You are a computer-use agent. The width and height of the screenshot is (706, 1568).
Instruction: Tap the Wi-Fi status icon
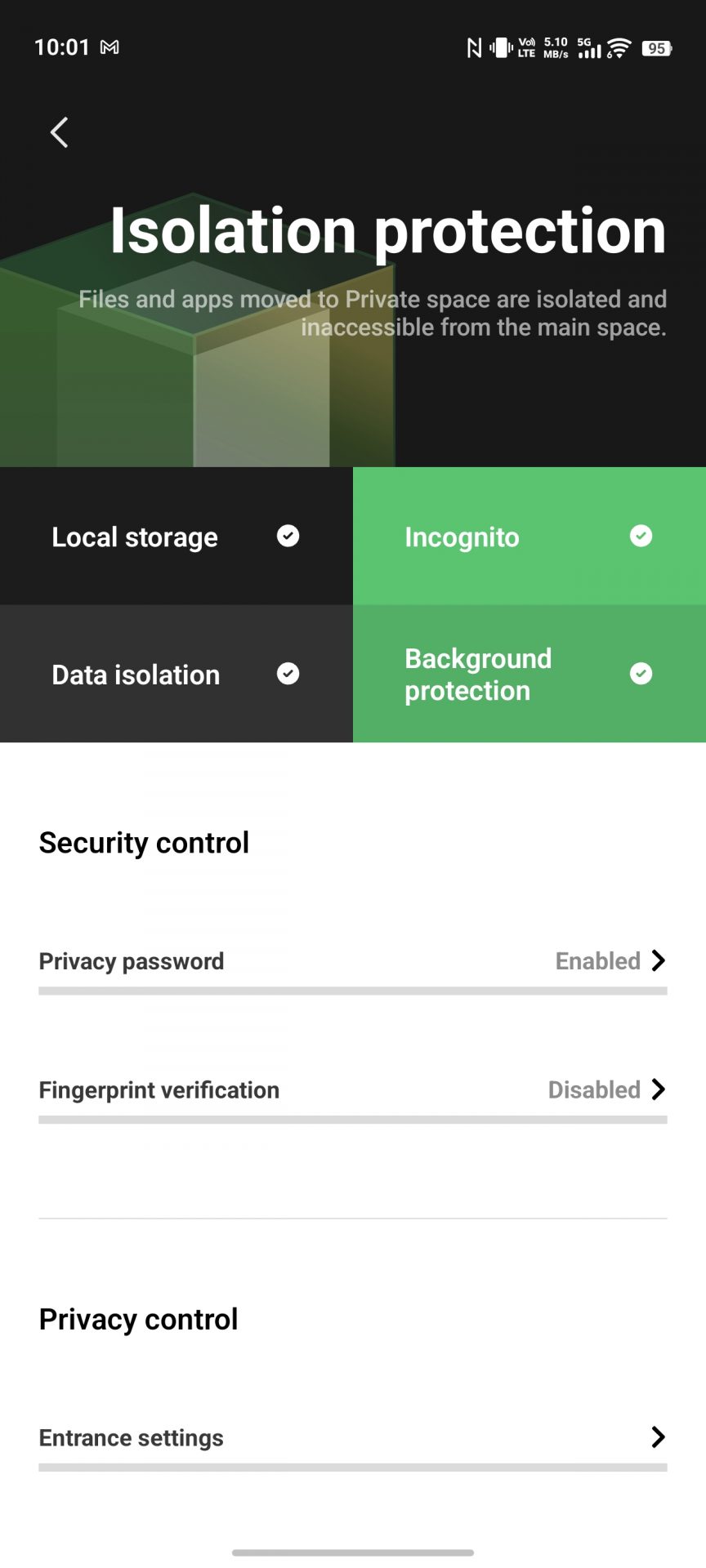[x=619, y=48]
